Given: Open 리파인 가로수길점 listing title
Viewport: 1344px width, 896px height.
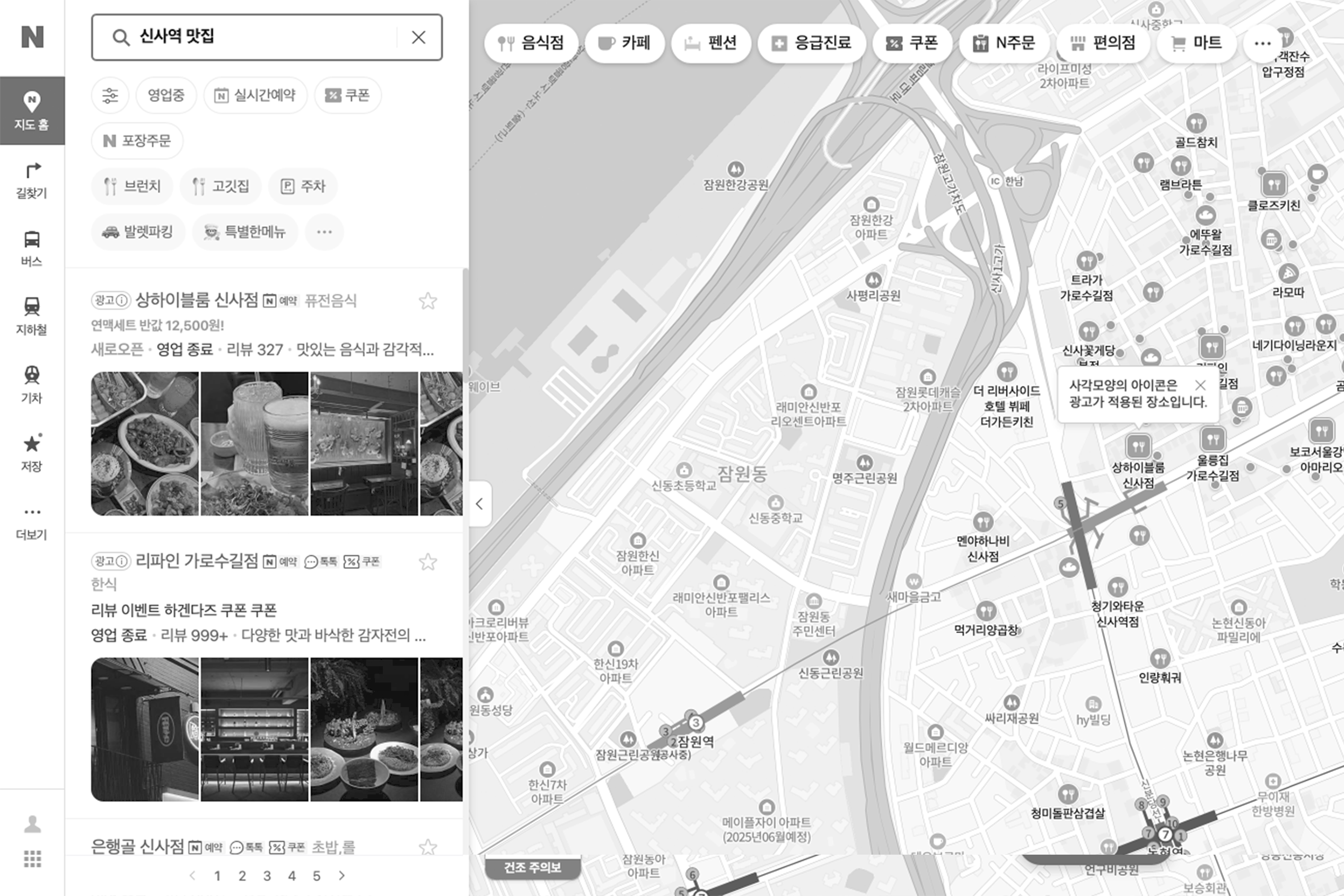Looking at the screenshot, I should click(197, 561).
